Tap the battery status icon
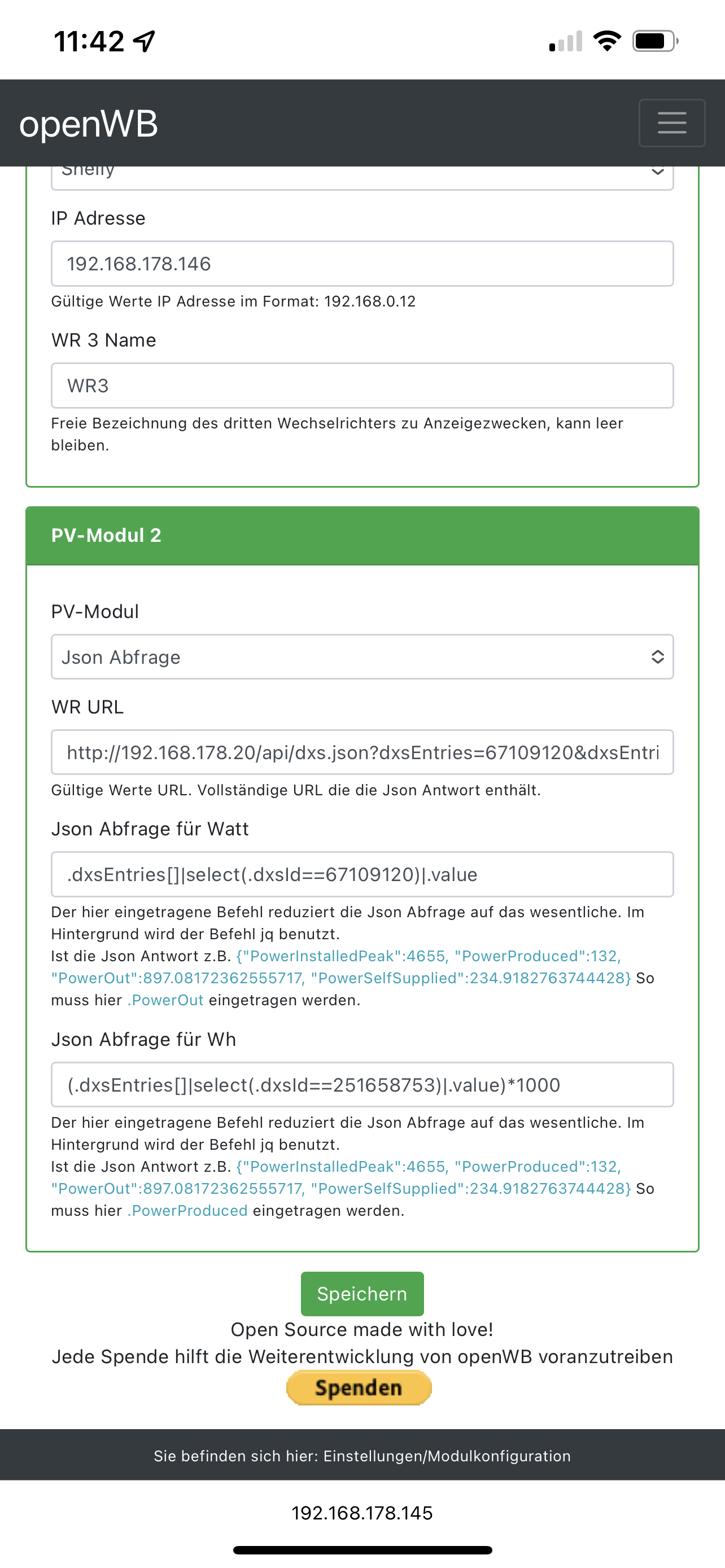Viewport: 725px width, 1568px height. click(654, 41)
